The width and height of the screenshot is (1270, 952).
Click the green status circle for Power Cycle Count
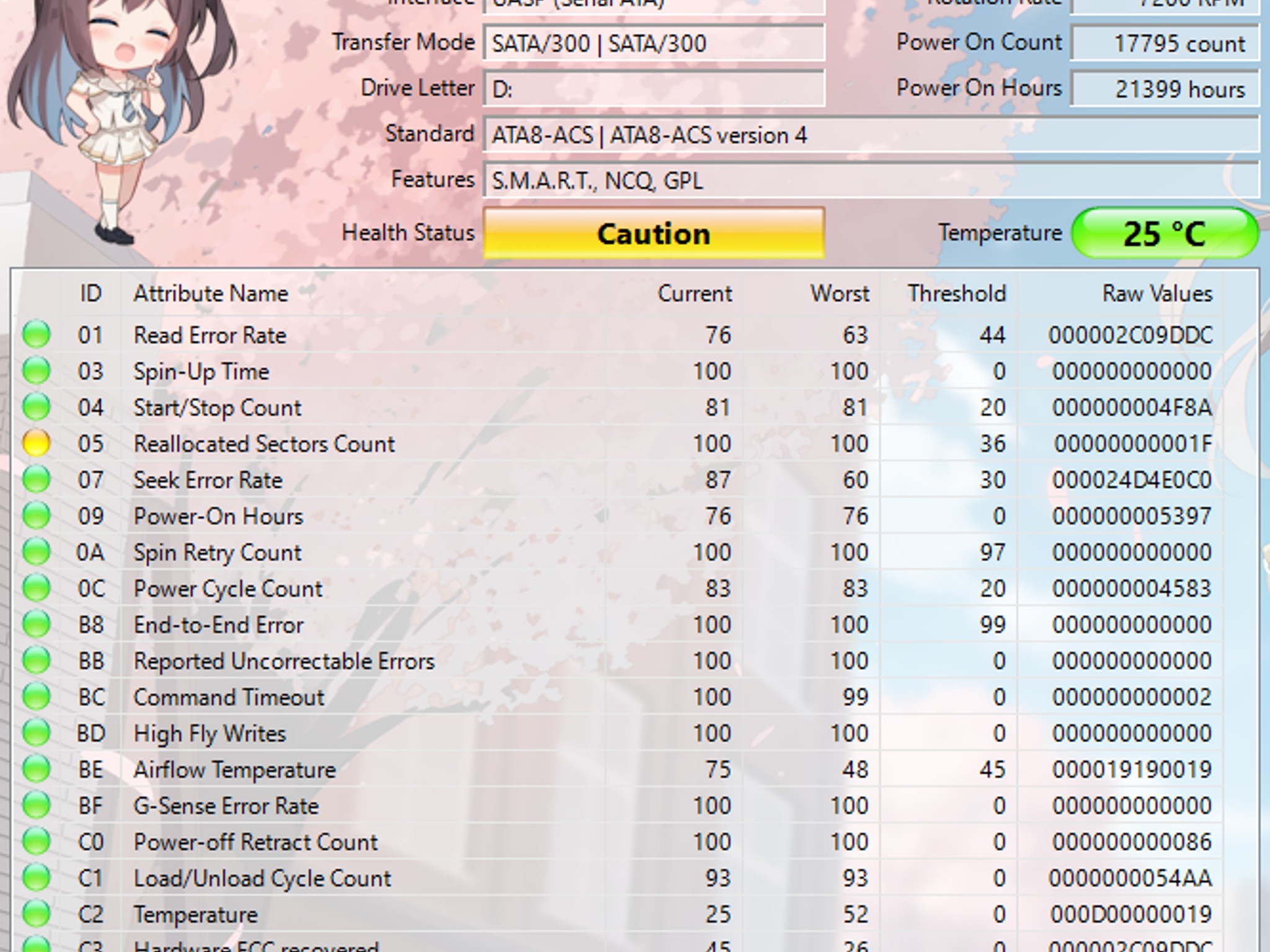(37, 588)
